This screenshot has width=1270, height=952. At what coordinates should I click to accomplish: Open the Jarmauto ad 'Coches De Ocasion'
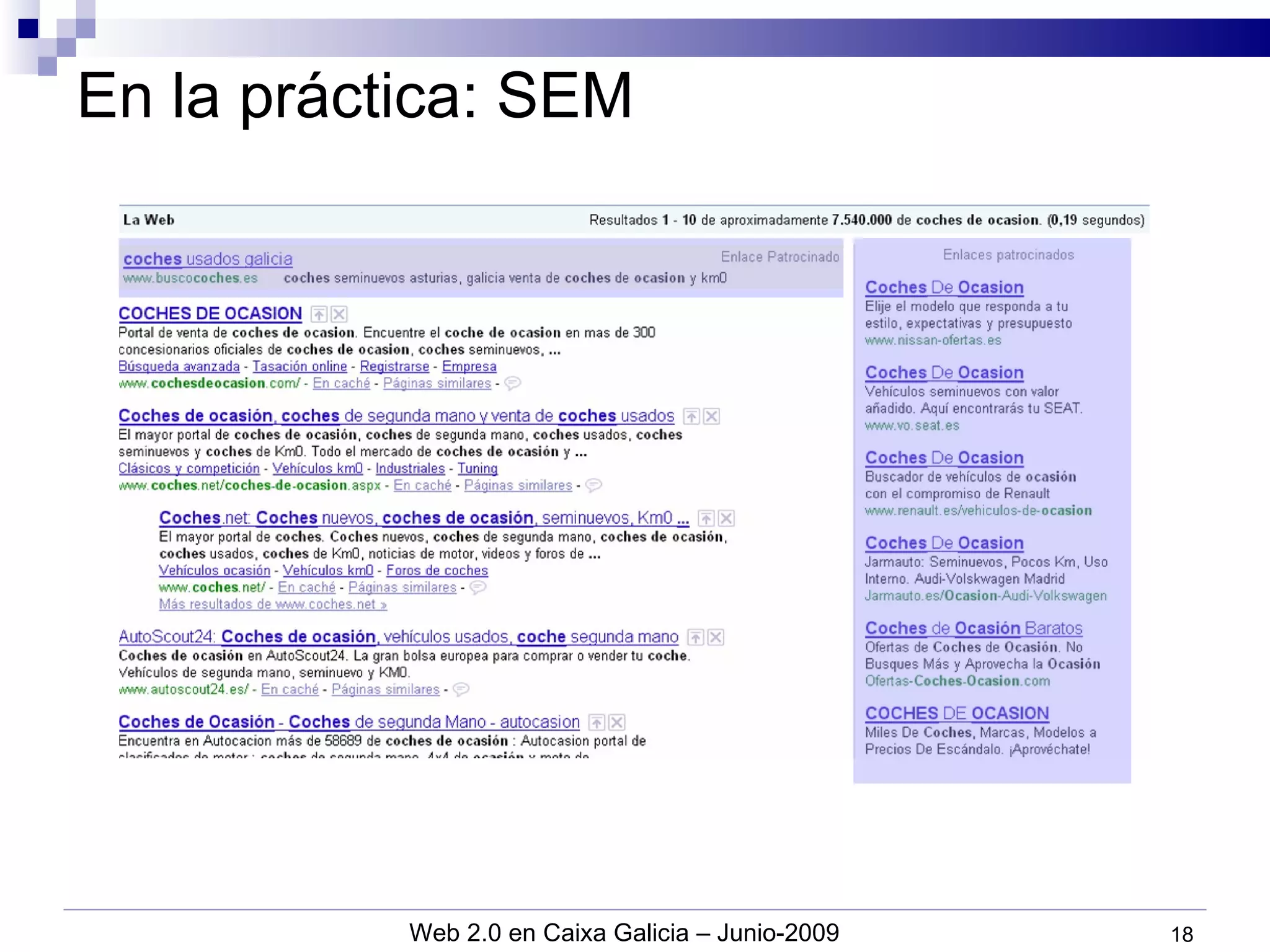coord(944,543)
